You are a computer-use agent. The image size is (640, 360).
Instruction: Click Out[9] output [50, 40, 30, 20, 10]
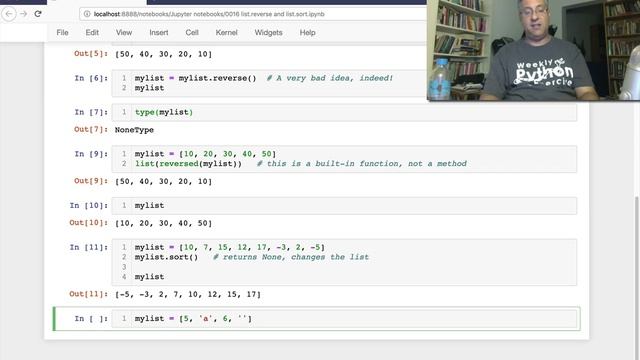(163, 181)
